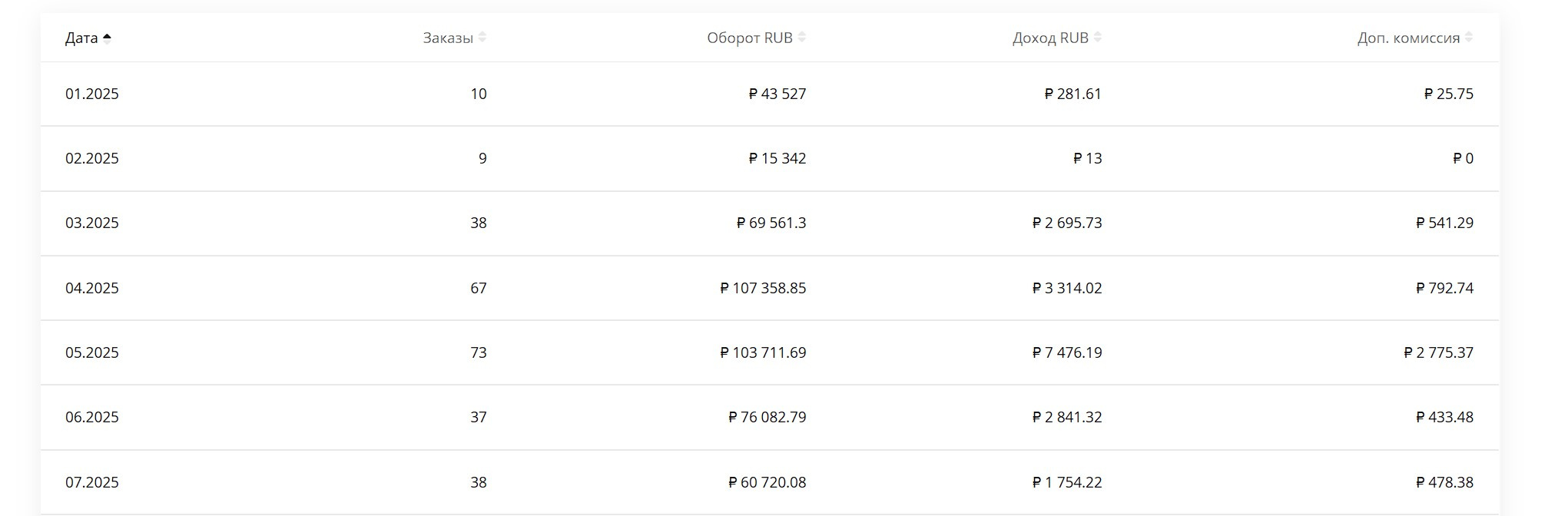Image resolution: width=1568 pixels, height=516 pixels.
Task: Select the 01.2025 date cell
Action: pos(92,94)
